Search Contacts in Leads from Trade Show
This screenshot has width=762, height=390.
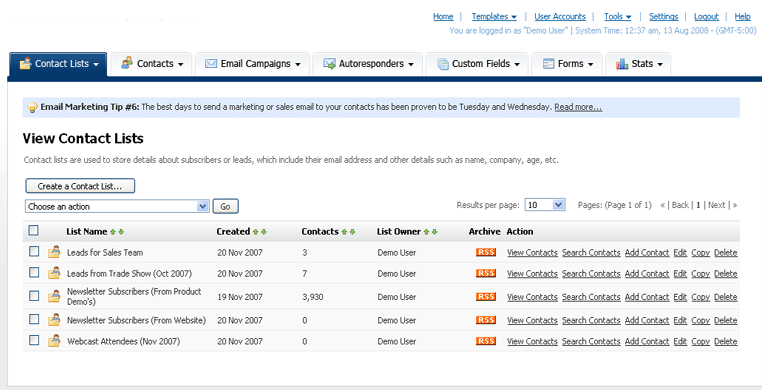pyautogui.click(x=591, y=273)
